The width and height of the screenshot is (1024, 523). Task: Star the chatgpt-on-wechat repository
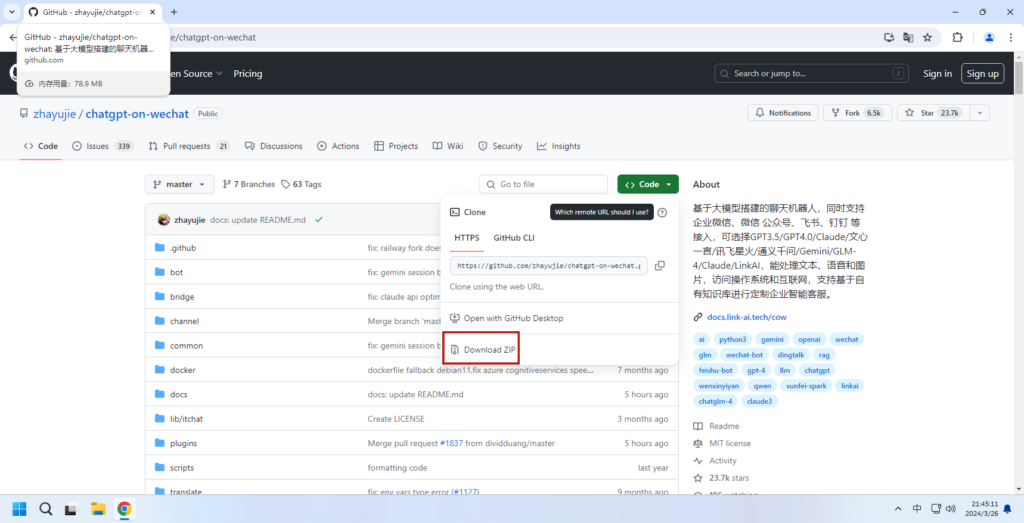tap(934, 113)
